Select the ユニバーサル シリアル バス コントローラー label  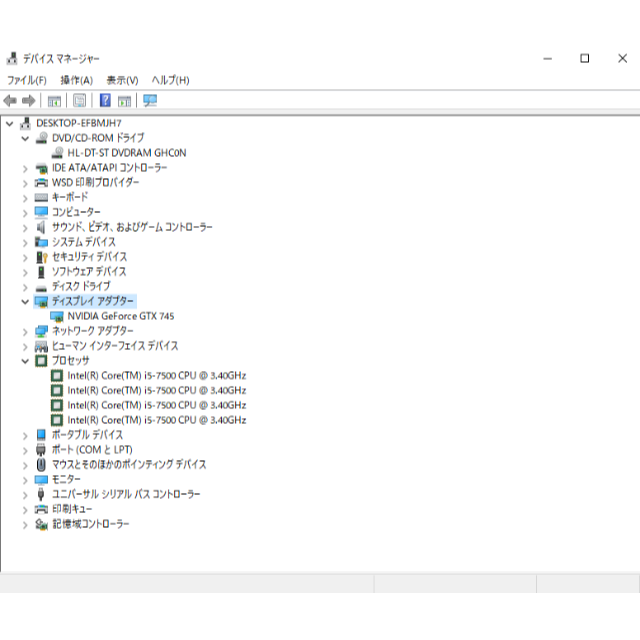tap(126, 494)
